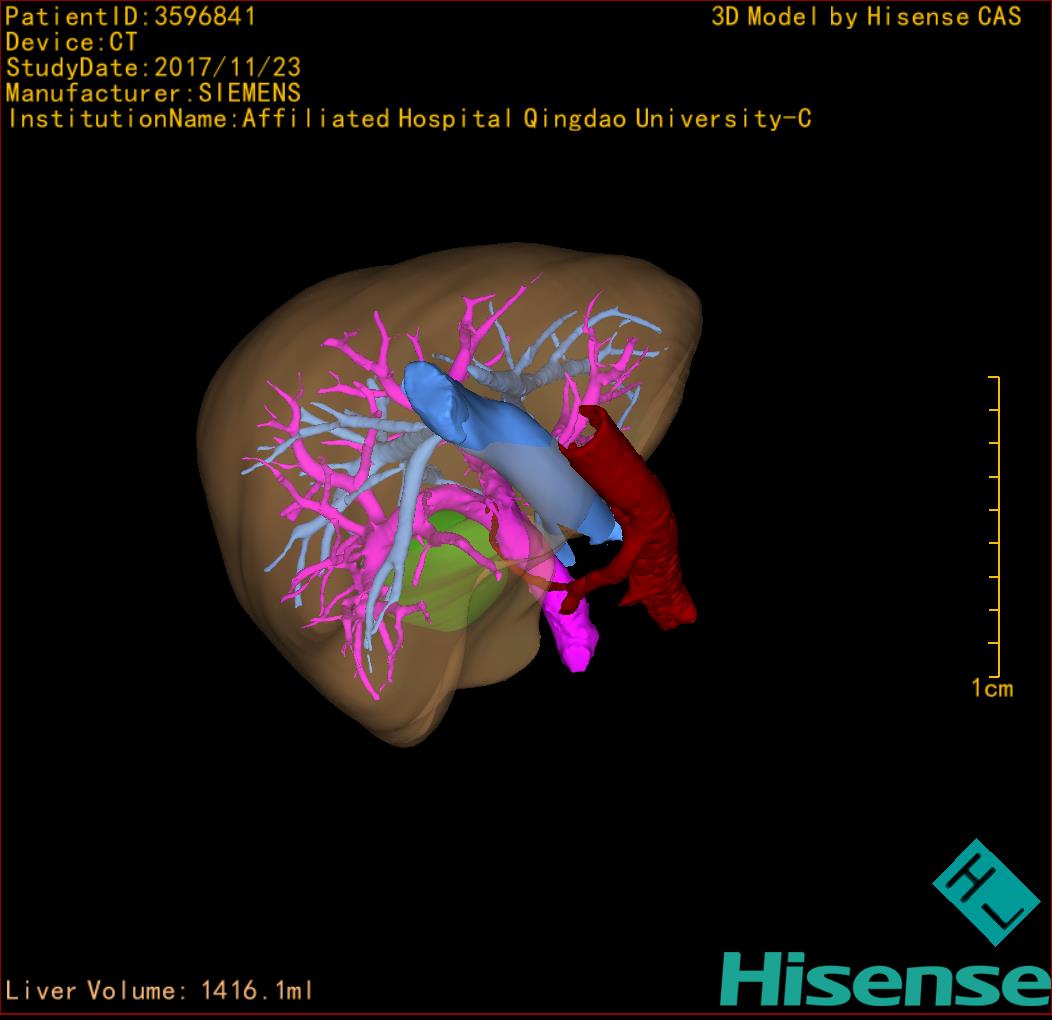Click the 1cm scale label

click(x=991, y=688)
